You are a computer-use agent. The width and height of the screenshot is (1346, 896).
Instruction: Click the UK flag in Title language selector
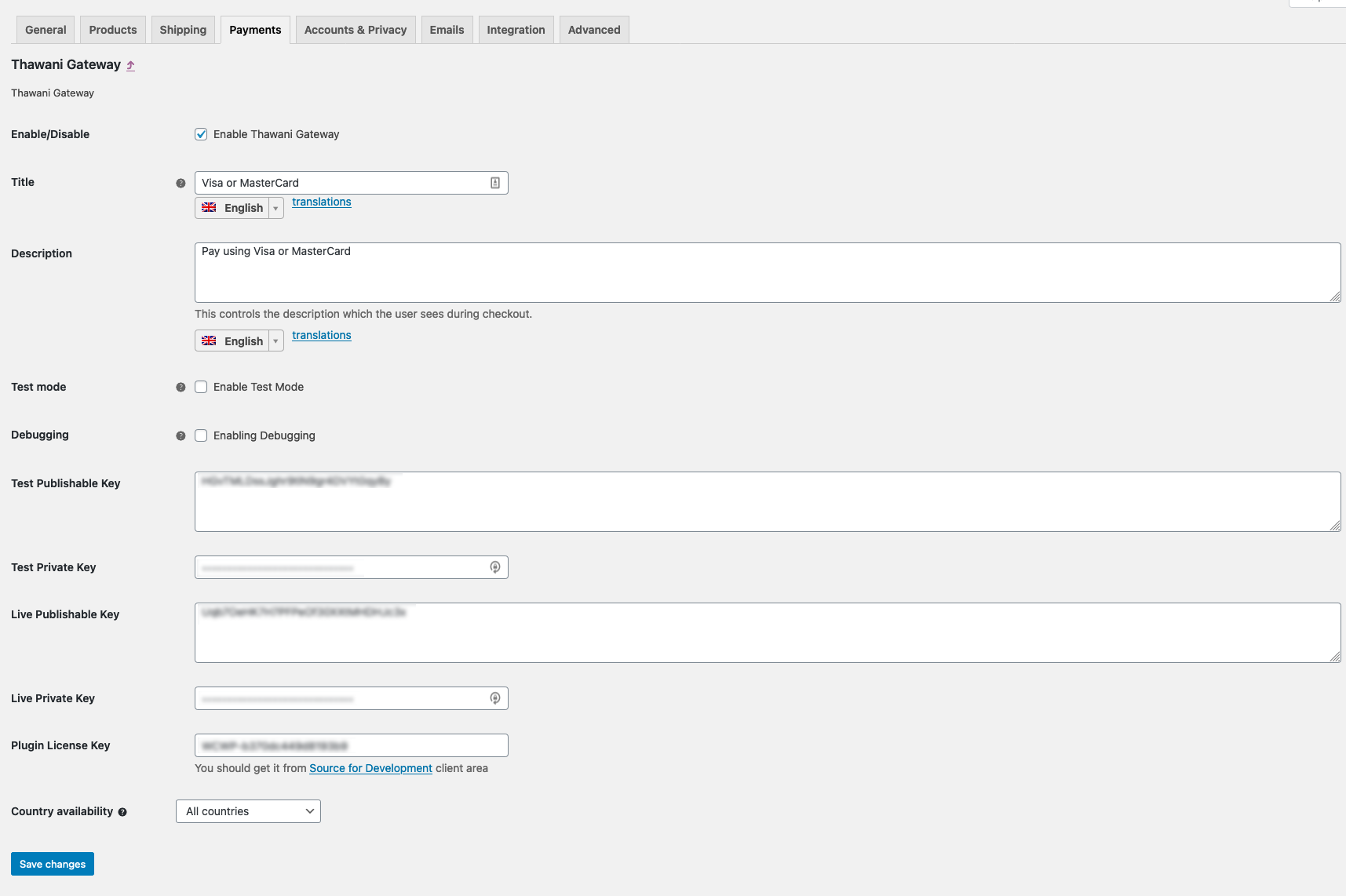pos(209,207)
